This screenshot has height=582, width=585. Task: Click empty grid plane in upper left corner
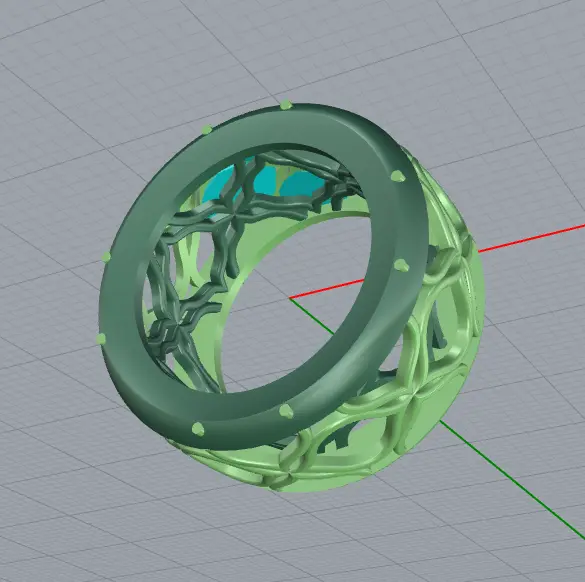point(56,56)
